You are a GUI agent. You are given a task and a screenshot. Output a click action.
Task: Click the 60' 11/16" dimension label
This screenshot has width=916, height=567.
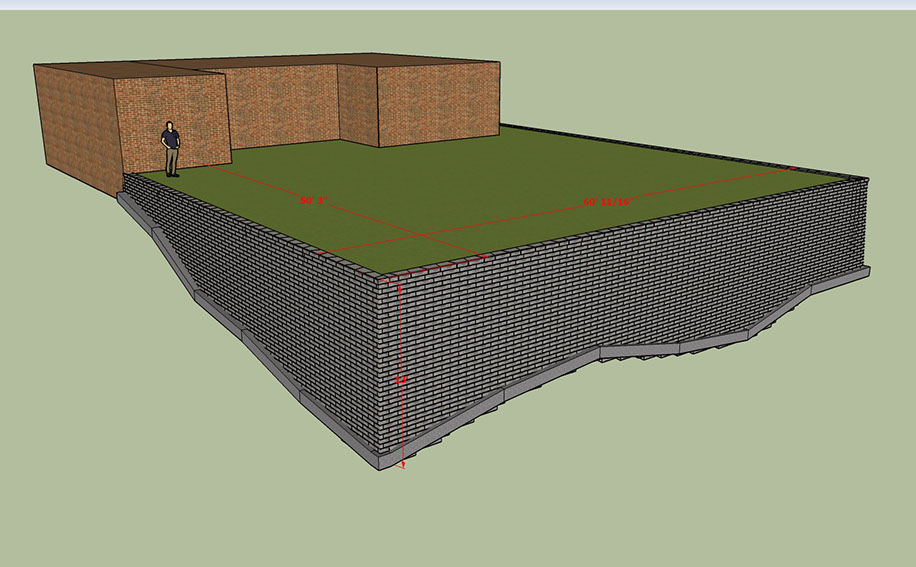(x=608, y=202)
